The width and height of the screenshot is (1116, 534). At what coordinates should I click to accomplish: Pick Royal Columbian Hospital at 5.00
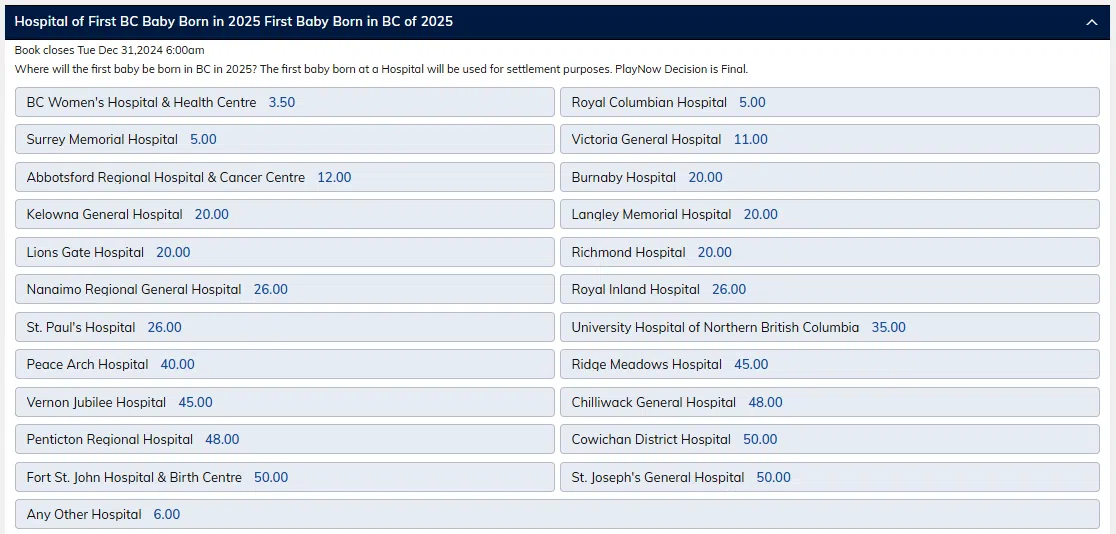coord(829,102)
